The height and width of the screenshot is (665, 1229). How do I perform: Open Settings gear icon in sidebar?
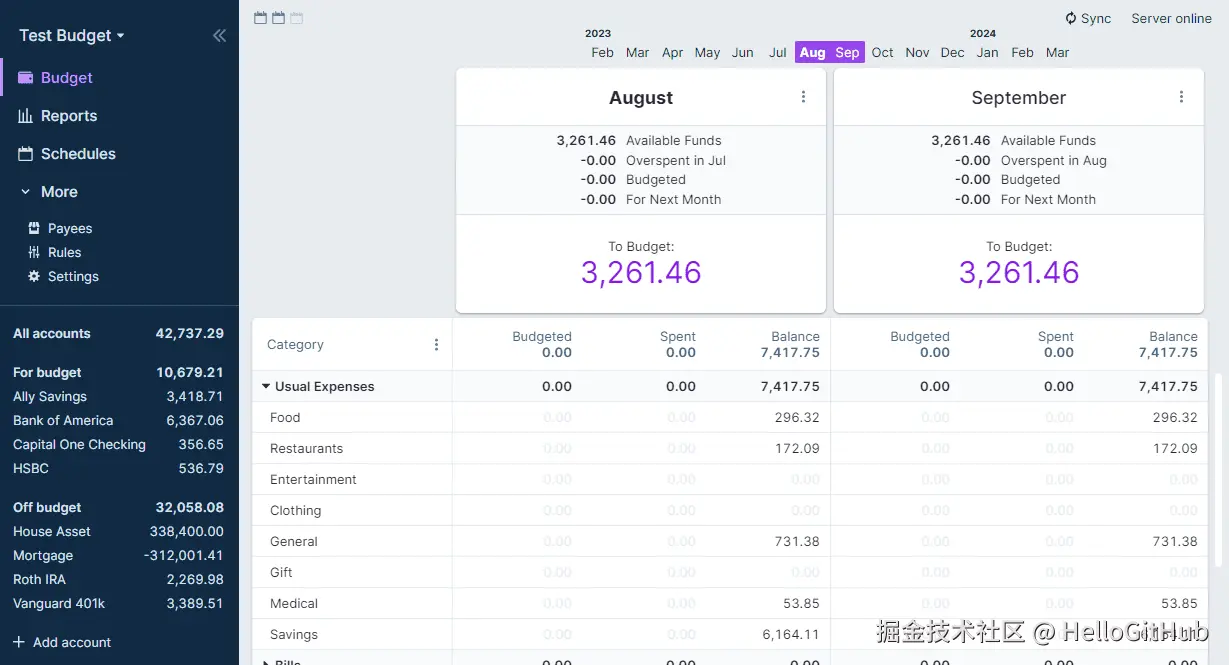pos(34,277)
